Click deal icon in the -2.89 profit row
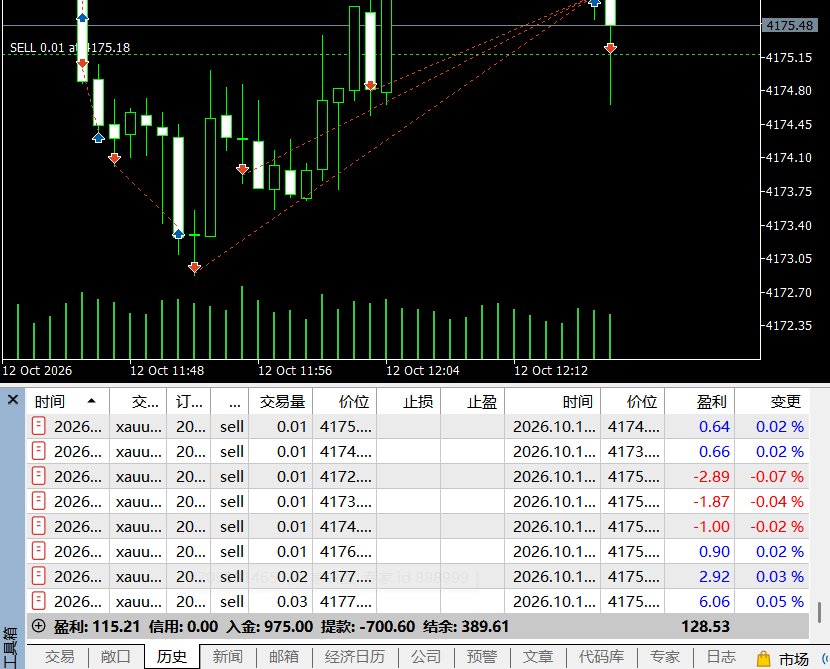This screenshot has height=669, width=830. click(x=39, y=476)
